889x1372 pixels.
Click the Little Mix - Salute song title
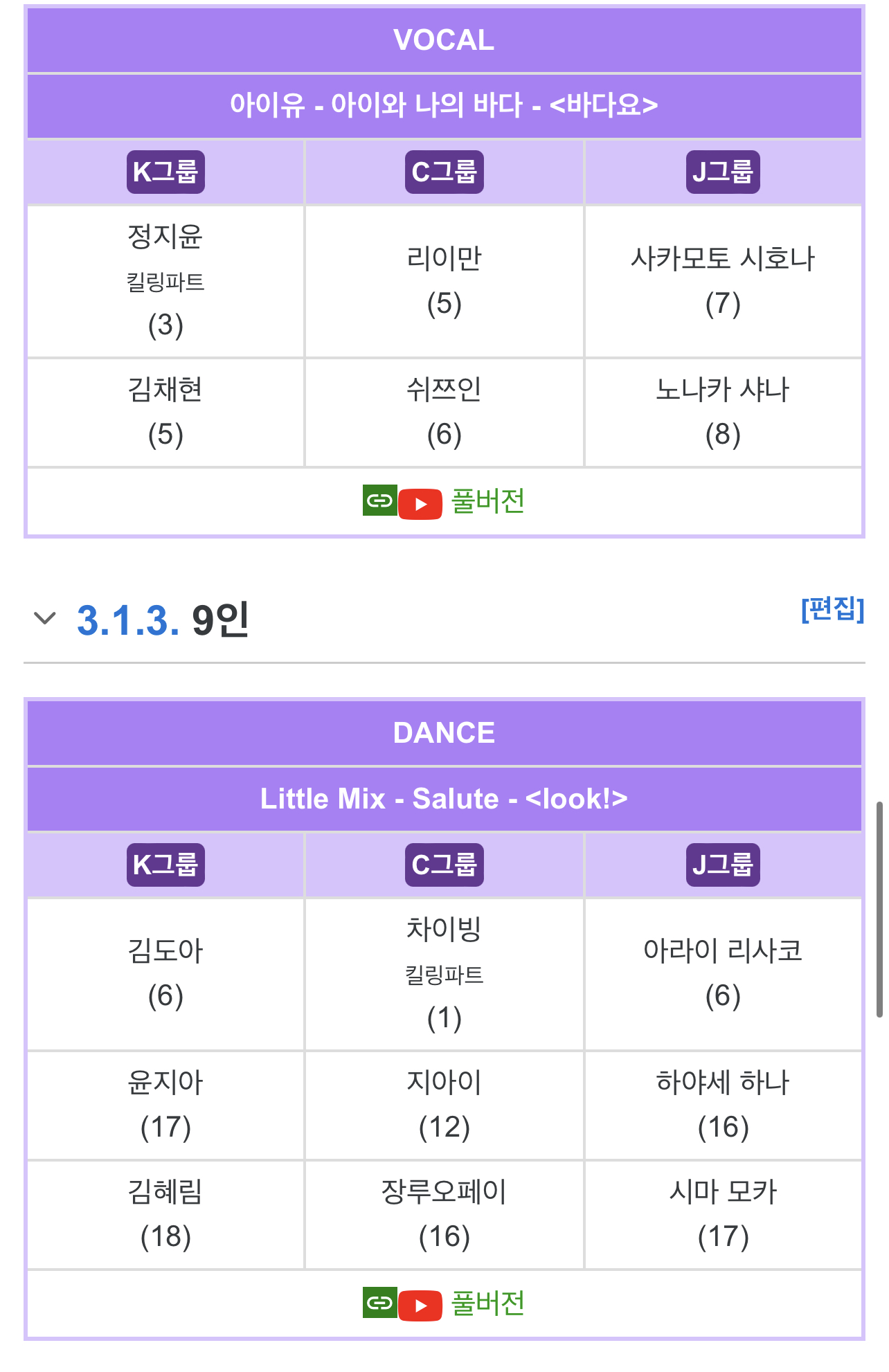444,799
